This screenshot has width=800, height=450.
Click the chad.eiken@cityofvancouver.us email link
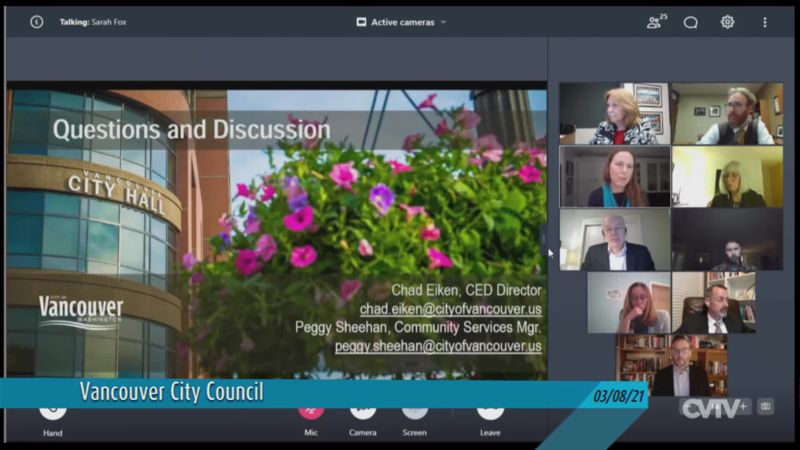pyautogui.click(x=451, y=309)
